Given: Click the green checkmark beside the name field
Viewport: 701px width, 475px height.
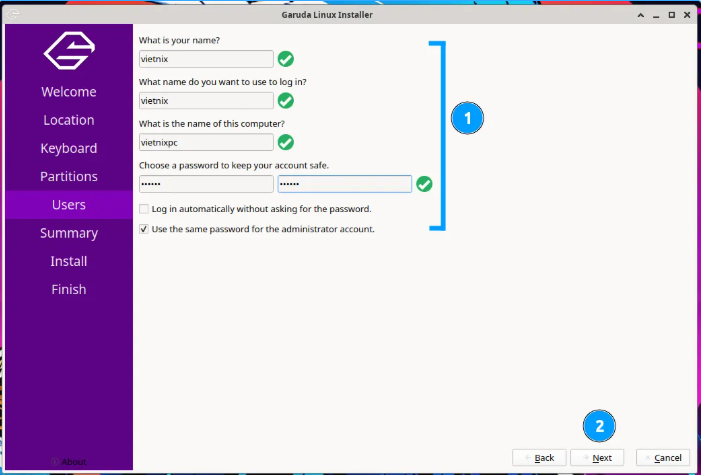Looking at the screenshot, I should click(x=286, y=59).
